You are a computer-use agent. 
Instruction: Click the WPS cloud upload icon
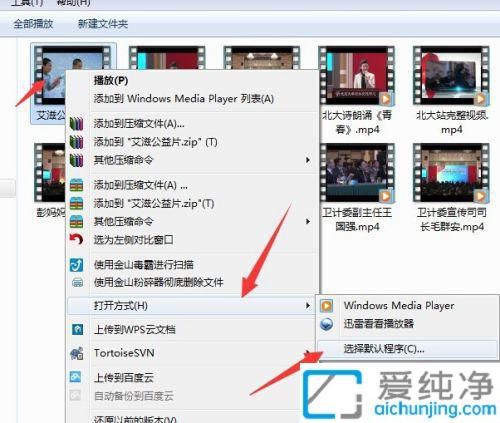[77, 330]
